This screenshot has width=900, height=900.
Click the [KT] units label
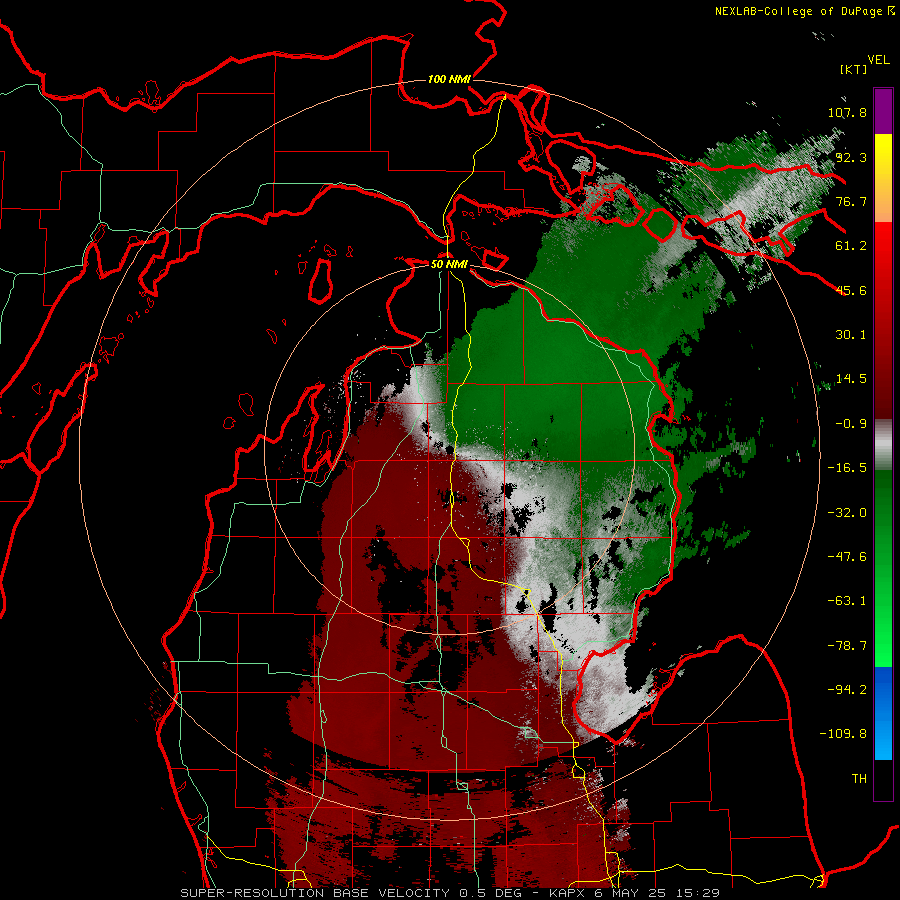(x=854, y=69)
